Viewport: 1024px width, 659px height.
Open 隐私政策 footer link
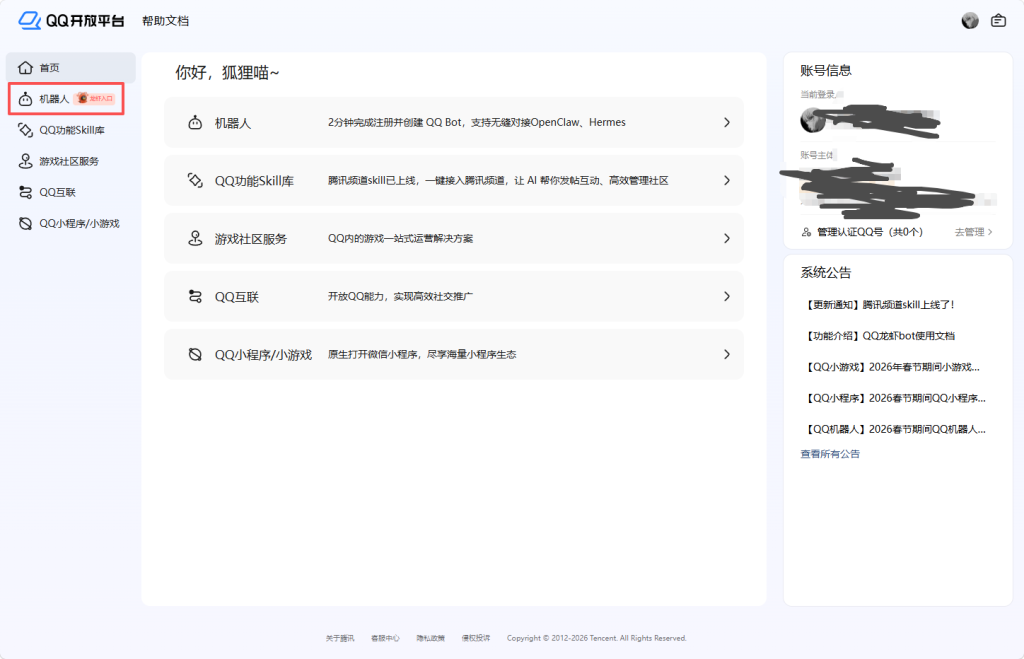click(x=430, y=638)
